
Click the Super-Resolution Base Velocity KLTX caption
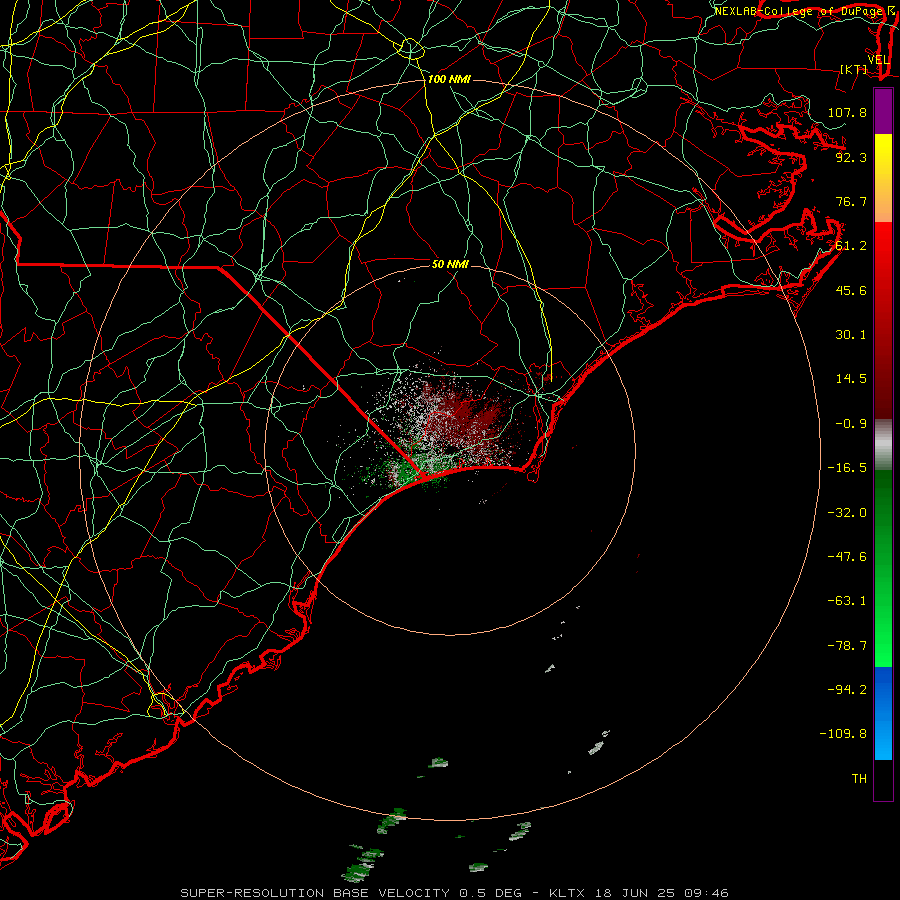point(454,893)
